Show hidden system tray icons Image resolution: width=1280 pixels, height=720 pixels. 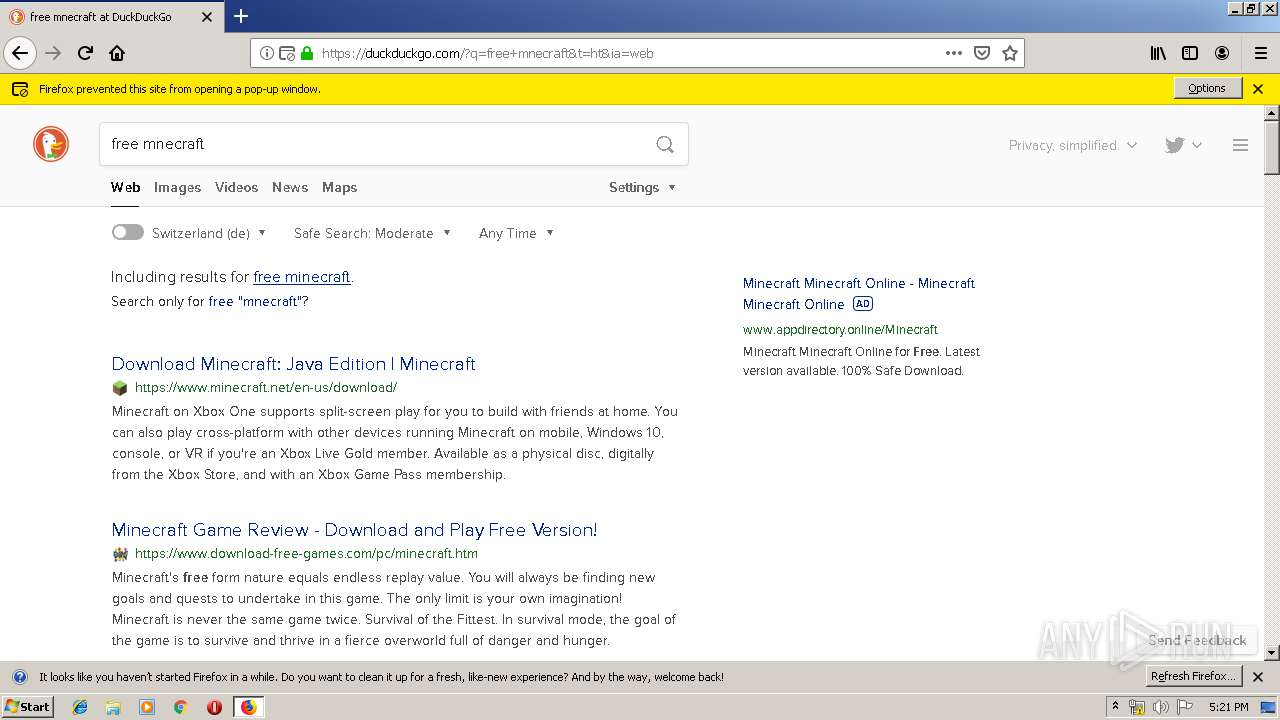tap(1115, 707)
